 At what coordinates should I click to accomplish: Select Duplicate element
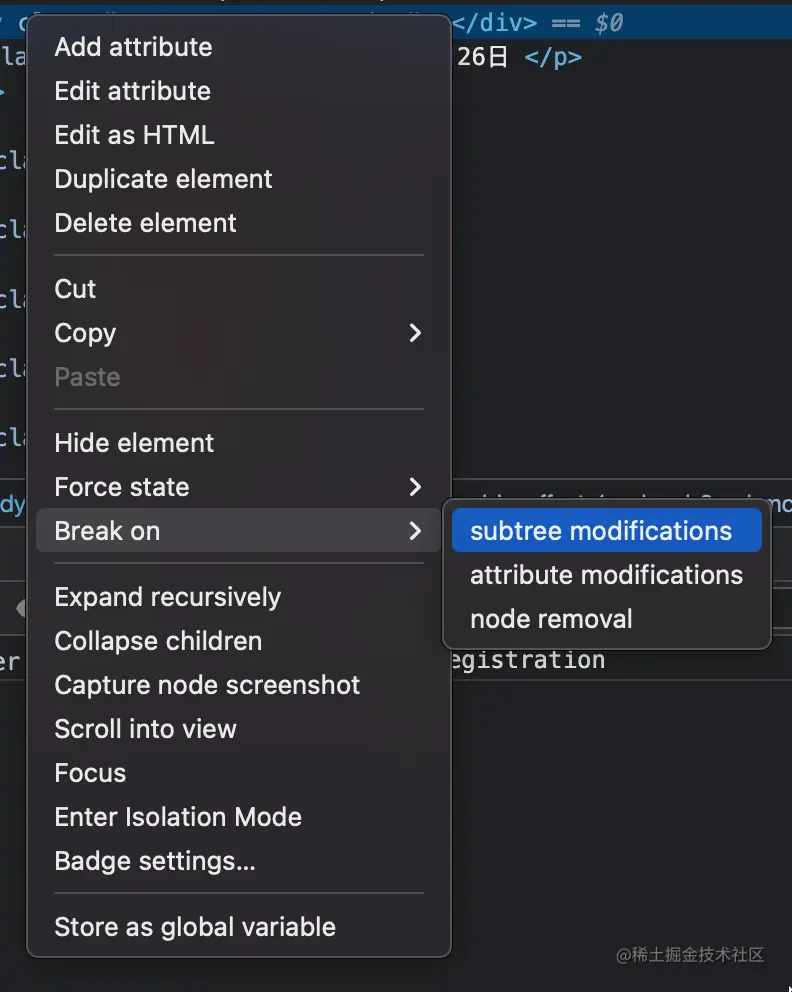tap(163, 179)
